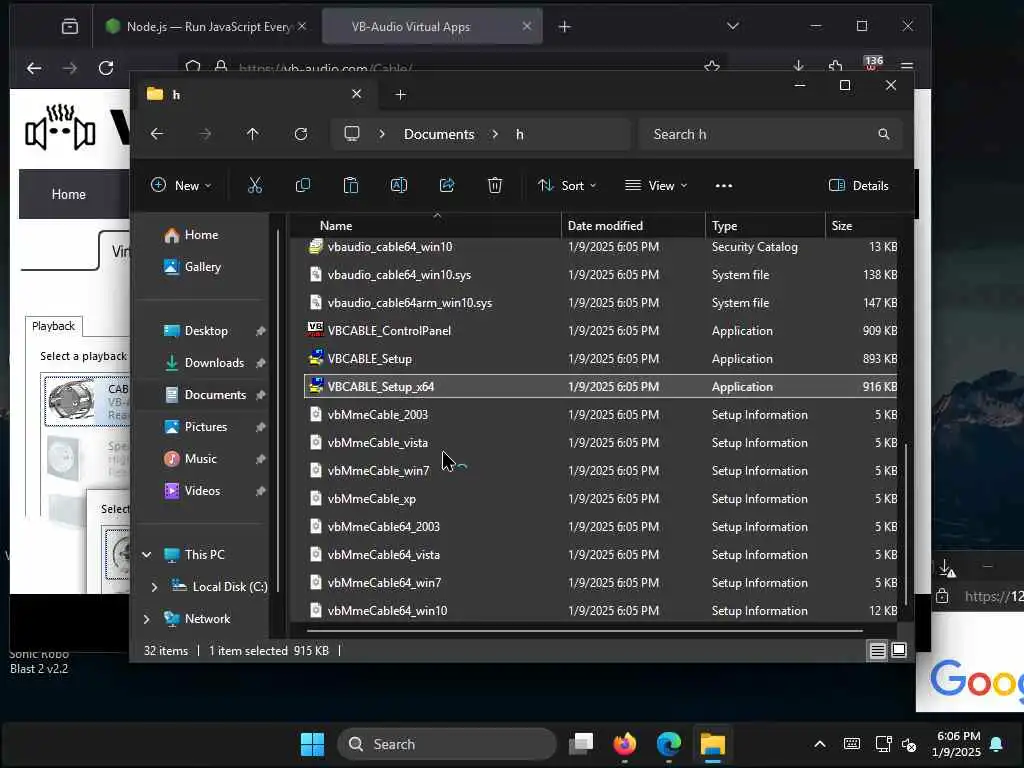Select the VBCABLE_ControlPanel file
Viewport: 1024px width, 768px height.
tap(601, 330)
